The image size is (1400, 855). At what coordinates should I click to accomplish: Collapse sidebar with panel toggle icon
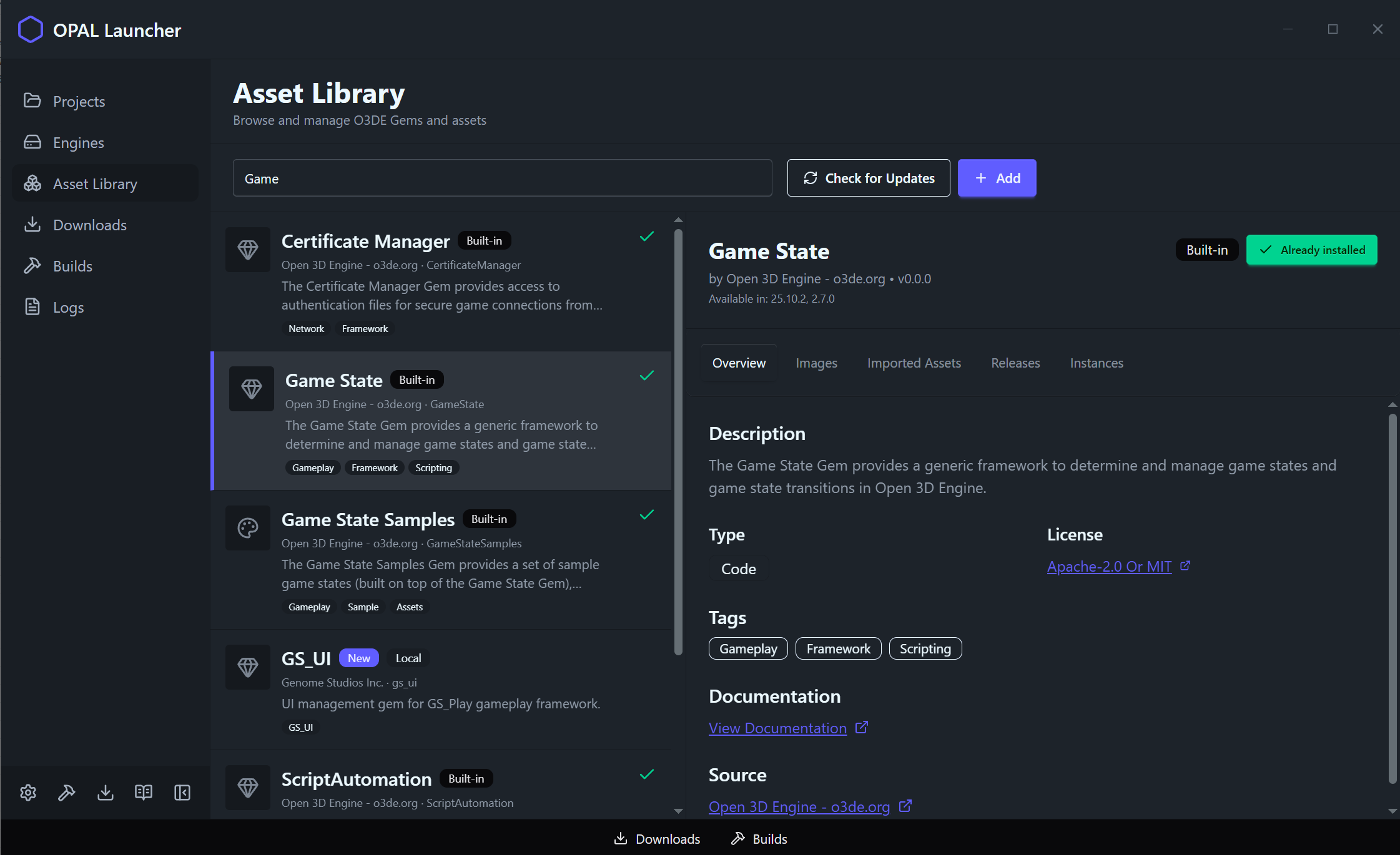coord(182,793)
